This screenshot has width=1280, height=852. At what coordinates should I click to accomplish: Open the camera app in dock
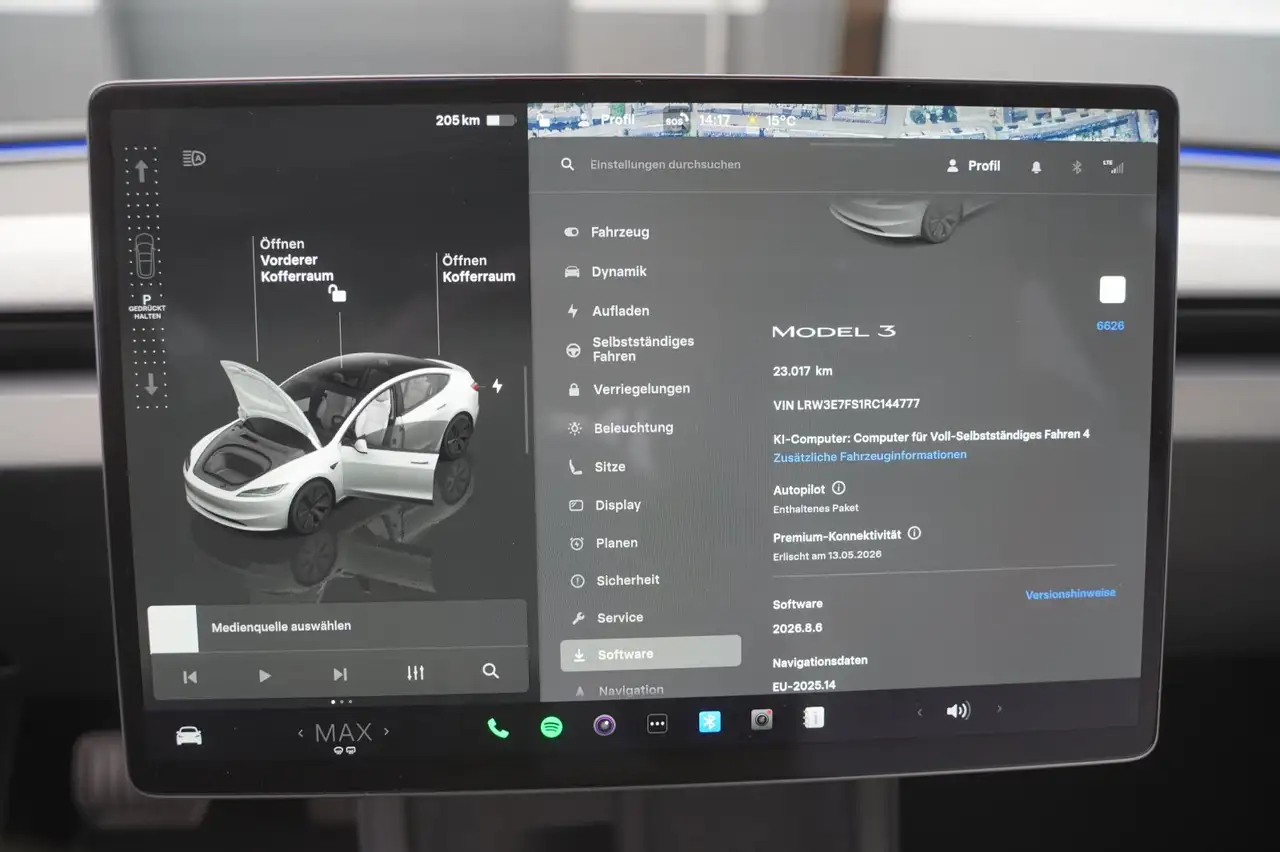click(x=604, y=725)
